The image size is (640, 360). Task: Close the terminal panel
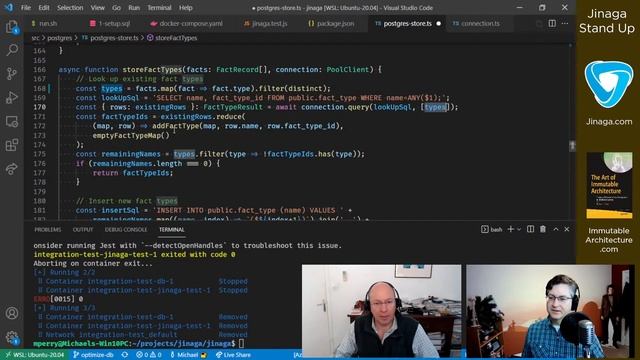tap(567, 229)
